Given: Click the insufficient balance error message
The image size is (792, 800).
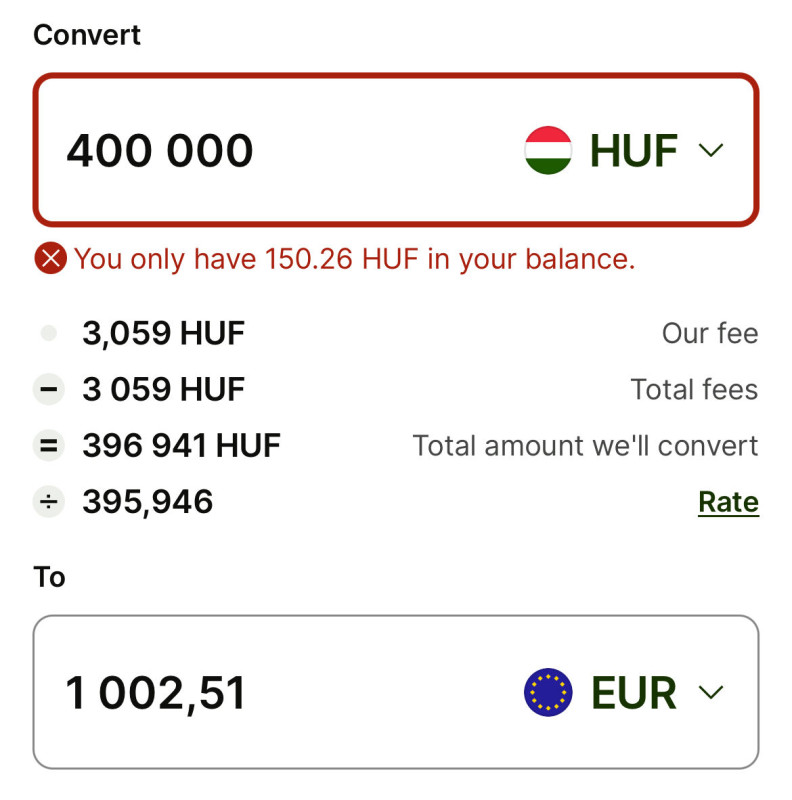Looking at the screenshot, I should [354, 259].
